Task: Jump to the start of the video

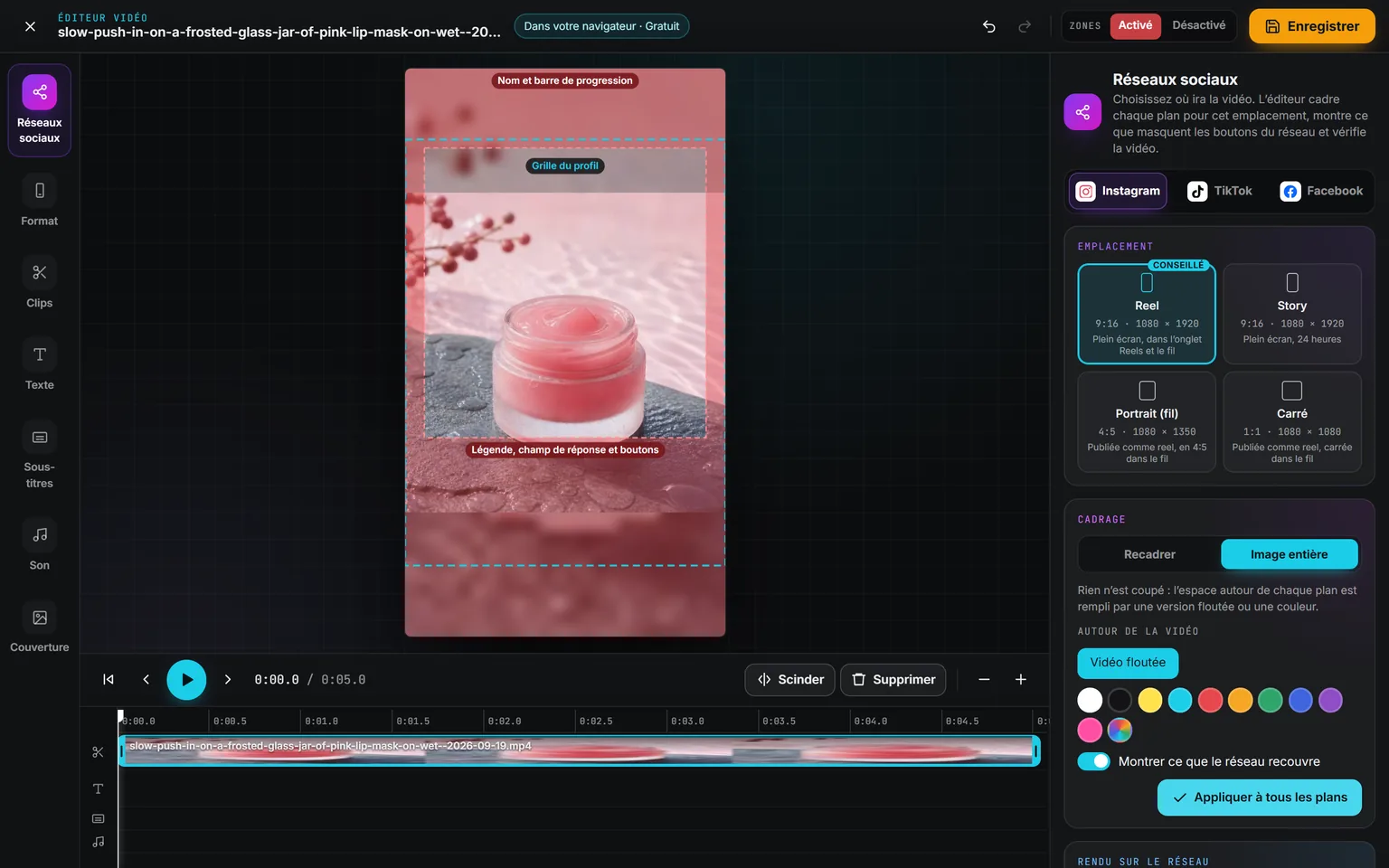Action: [109, 680]
